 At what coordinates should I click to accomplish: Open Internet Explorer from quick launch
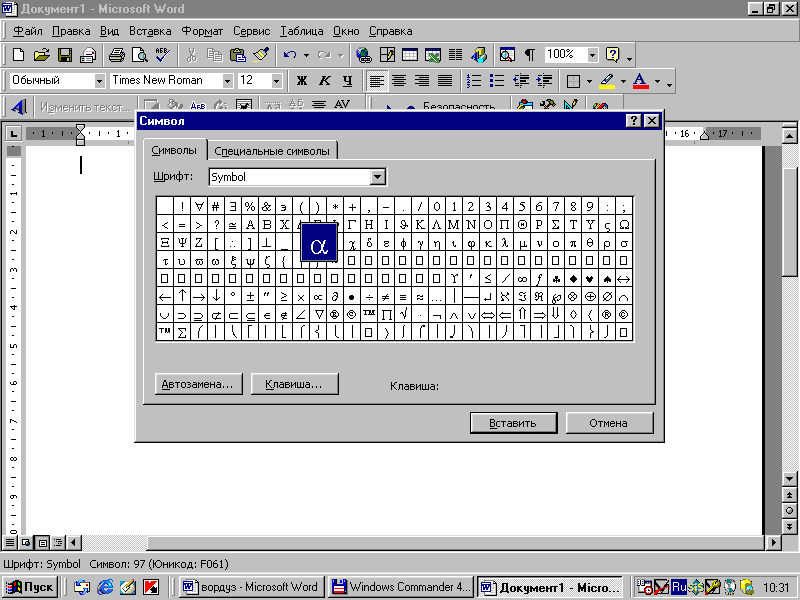coord(105,587)
